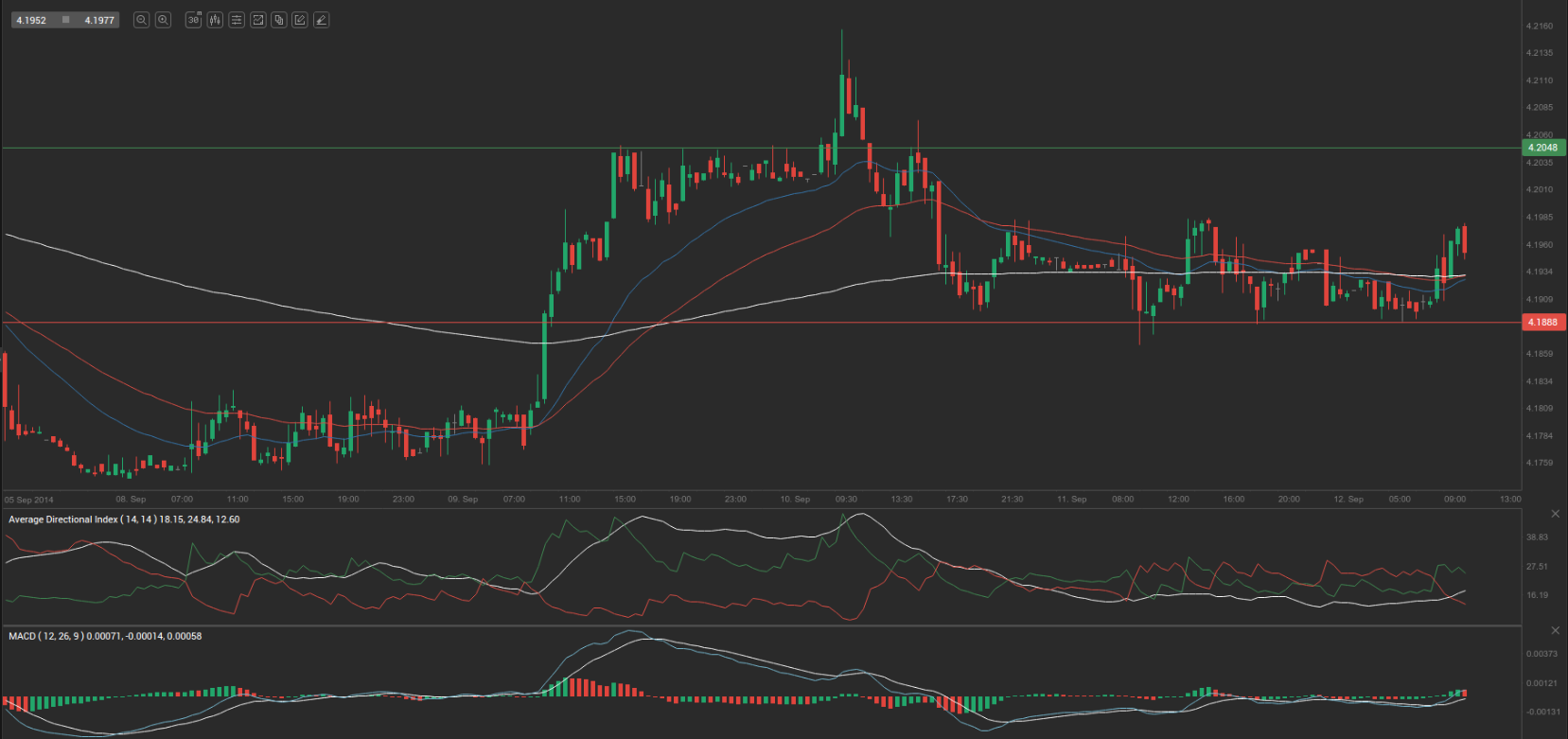
Task: Click the 12. Sep date on time axis
Action: (1348, 499)
